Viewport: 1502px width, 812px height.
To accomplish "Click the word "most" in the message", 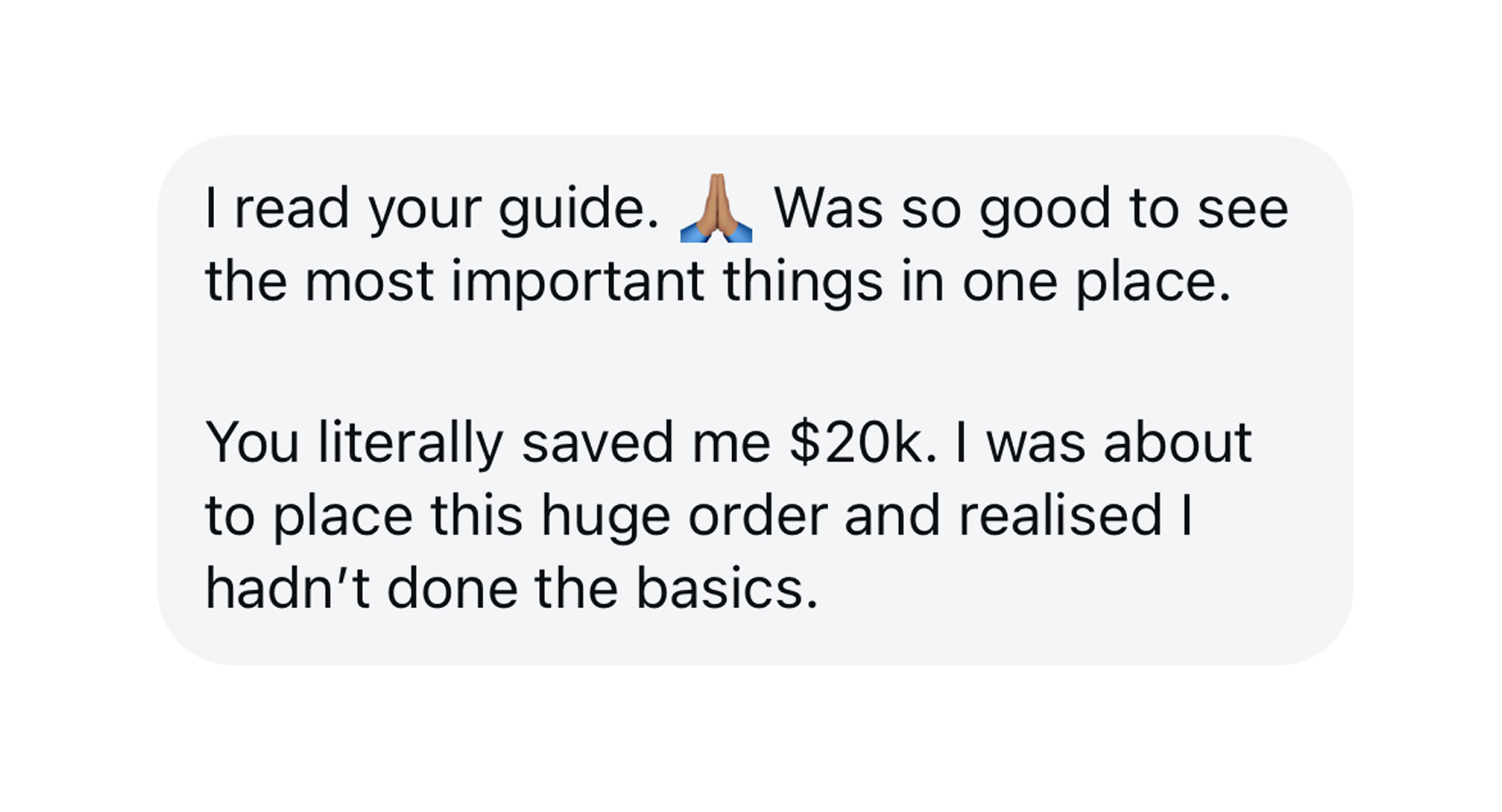I will 369,282.
